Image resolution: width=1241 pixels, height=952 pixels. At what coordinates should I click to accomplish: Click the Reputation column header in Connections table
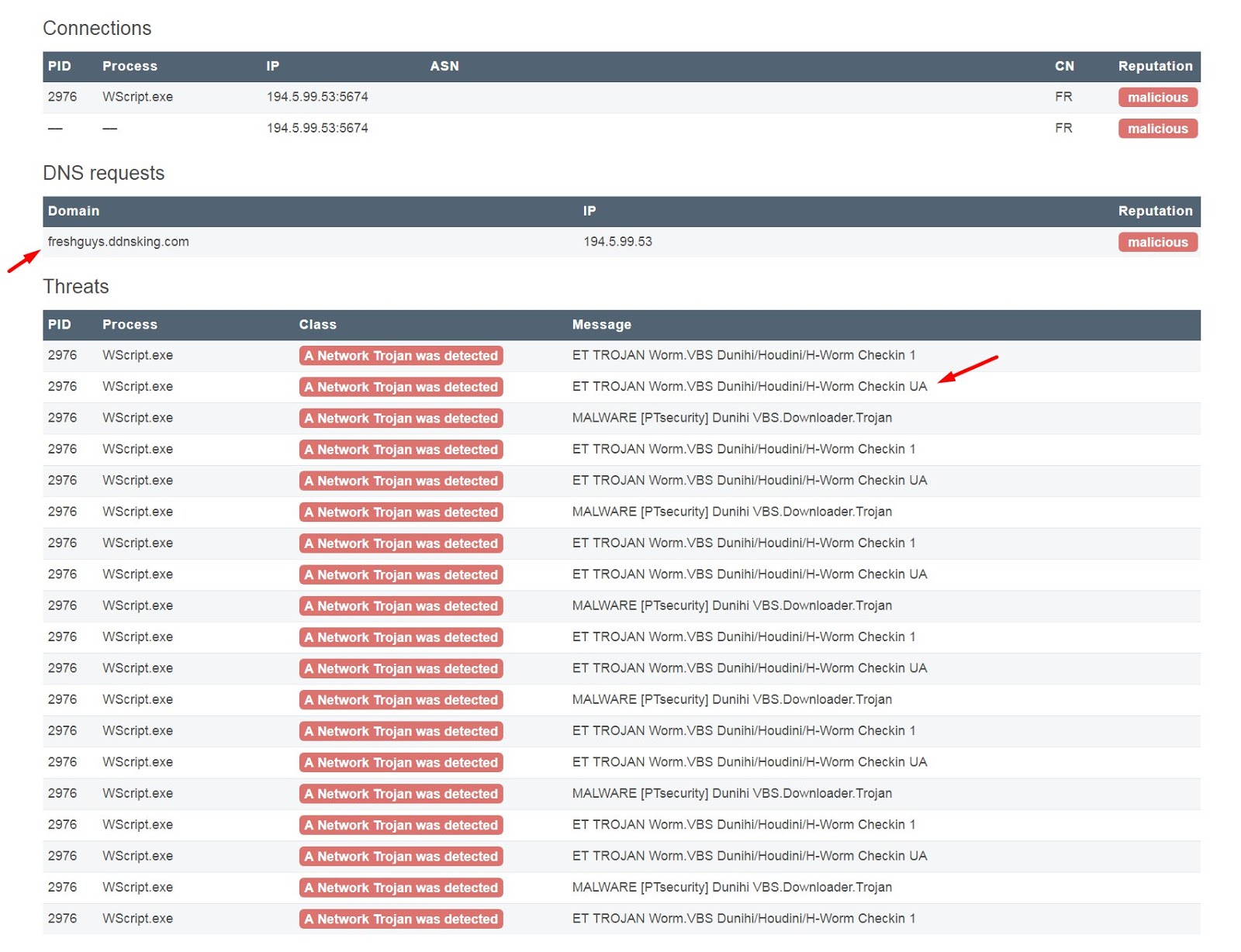[1155, 66]
